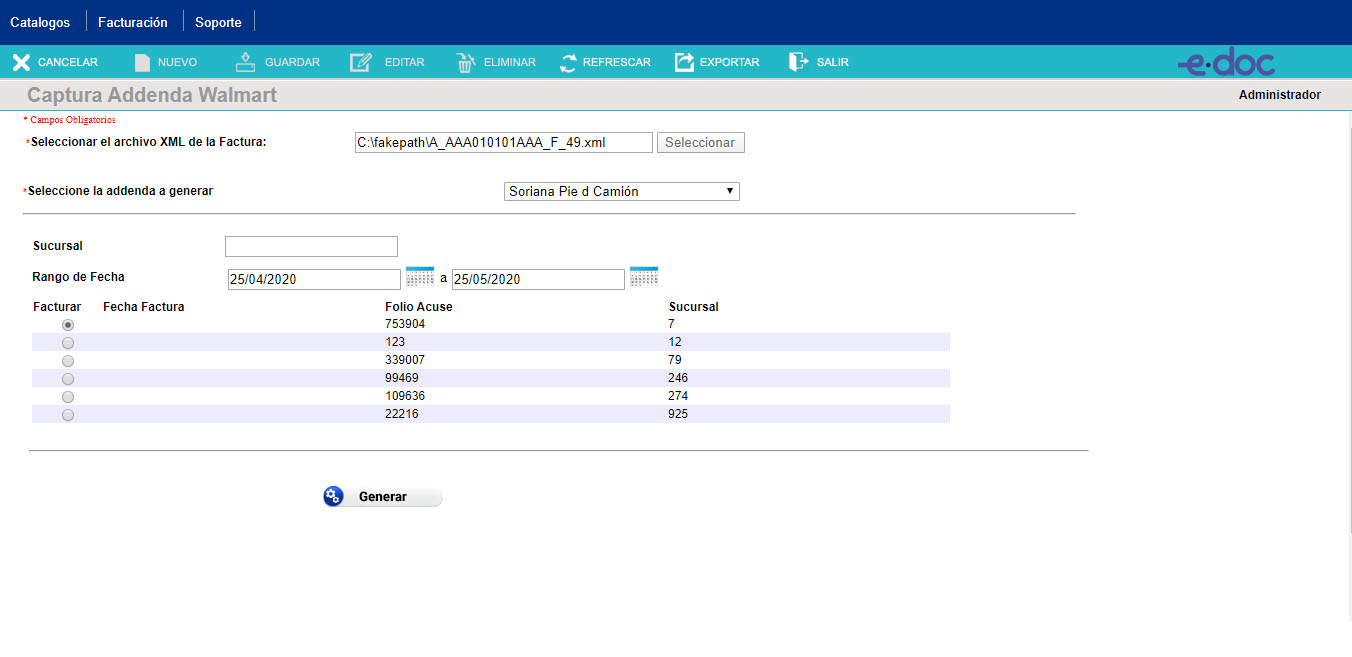
Task: Click the XML file path field
Action: pyautogui.click(x=503, y=142)
